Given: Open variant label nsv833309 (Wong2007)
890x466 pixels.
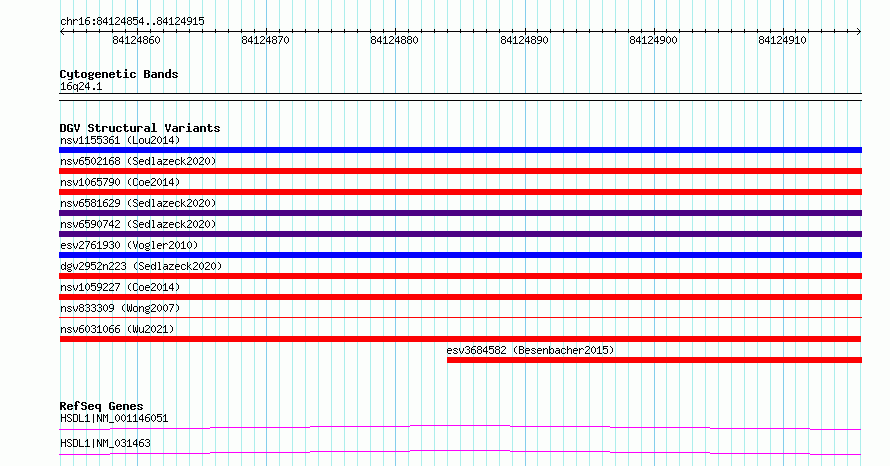Looking at the screenshot, I should coord(120,308).
